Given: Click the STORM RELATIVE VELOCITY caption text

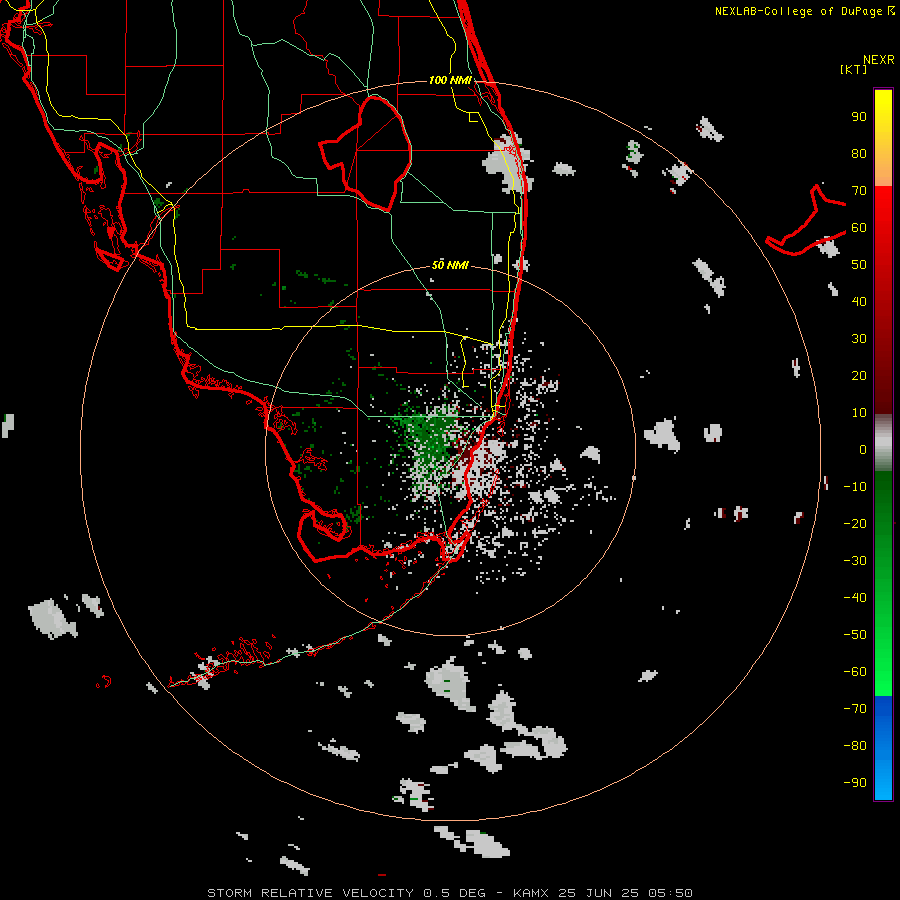Looking at the screenshot, I should coord(312,893).
